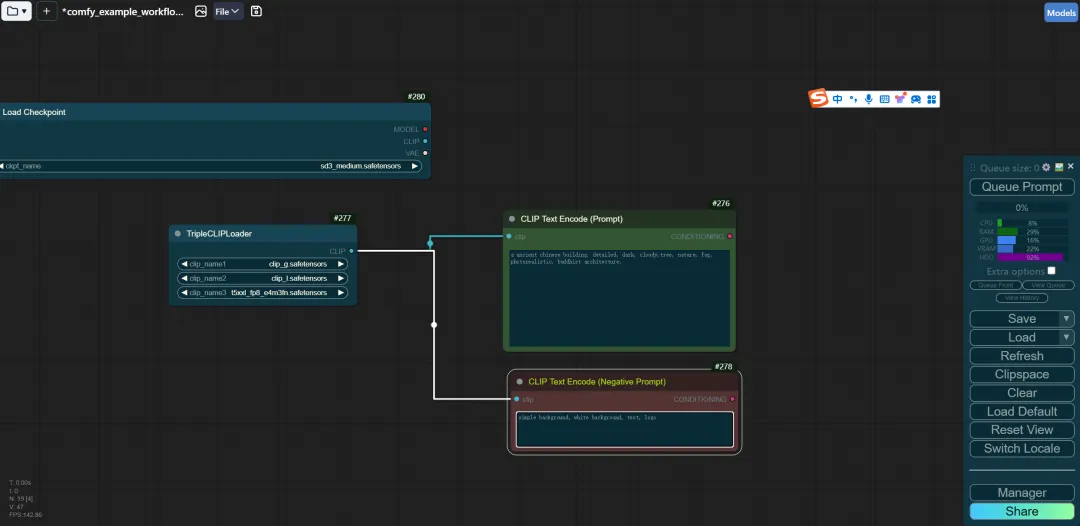This screenshot has height=526, width=1080.
Task: Toggle the Extra options checkbox
Action: coord(1051,271)
